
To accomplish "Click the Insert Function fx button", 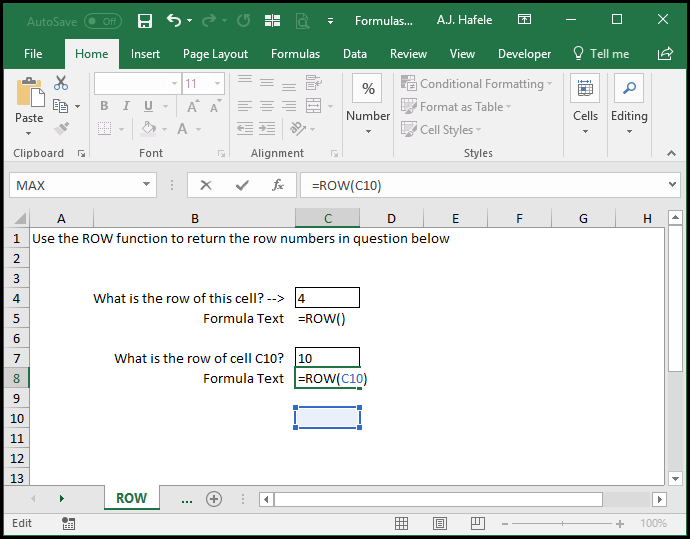I will (x=278, y=185).
